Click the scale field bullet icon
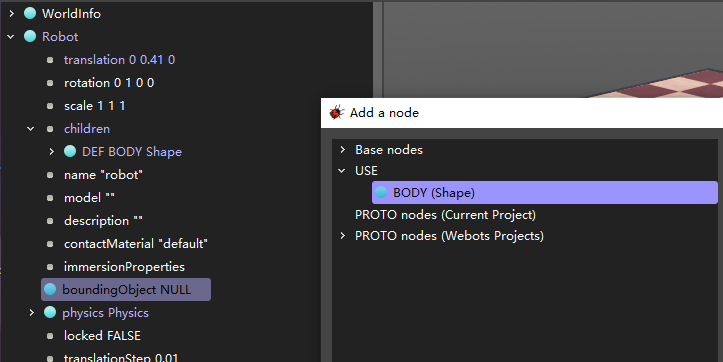723x362 pixels. pos(50,106)
